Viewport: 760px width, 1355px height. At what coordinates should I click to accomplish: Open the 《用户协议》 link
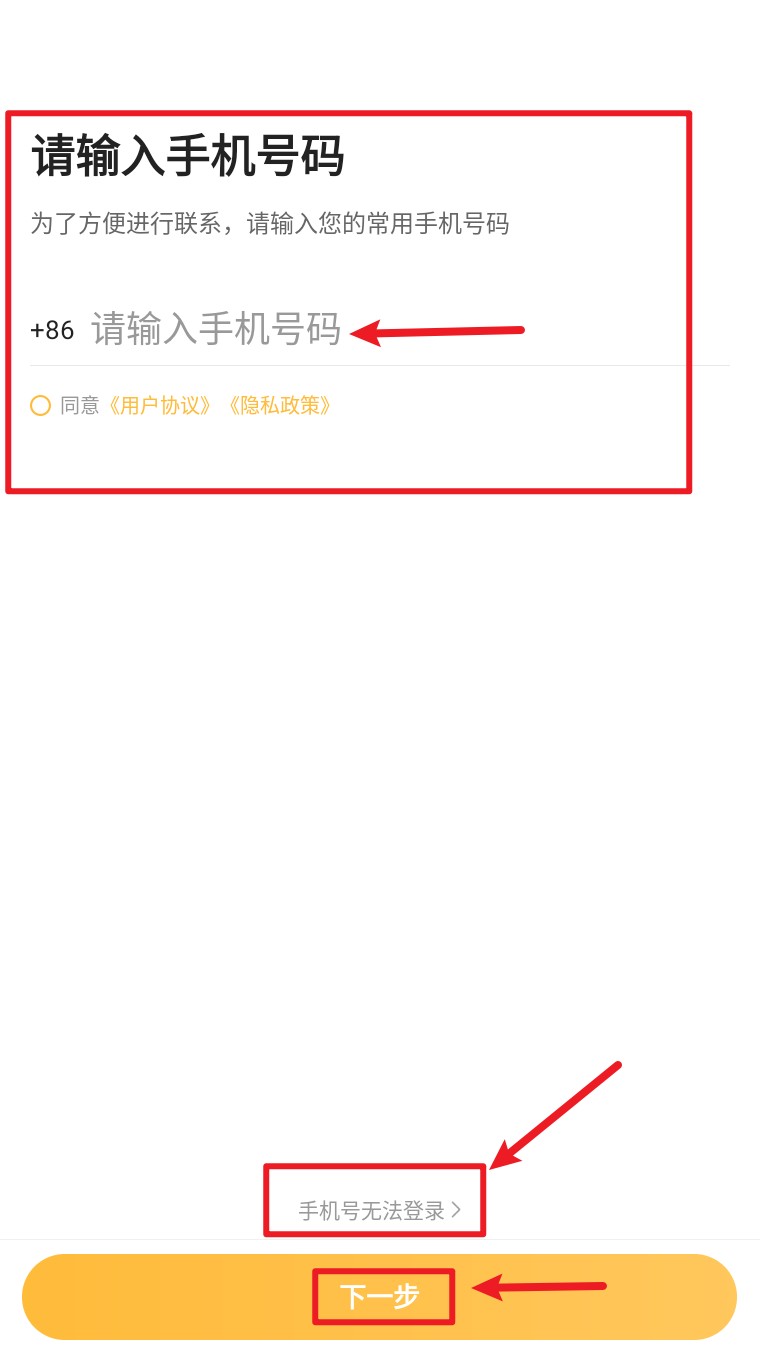tap(160, 406)
